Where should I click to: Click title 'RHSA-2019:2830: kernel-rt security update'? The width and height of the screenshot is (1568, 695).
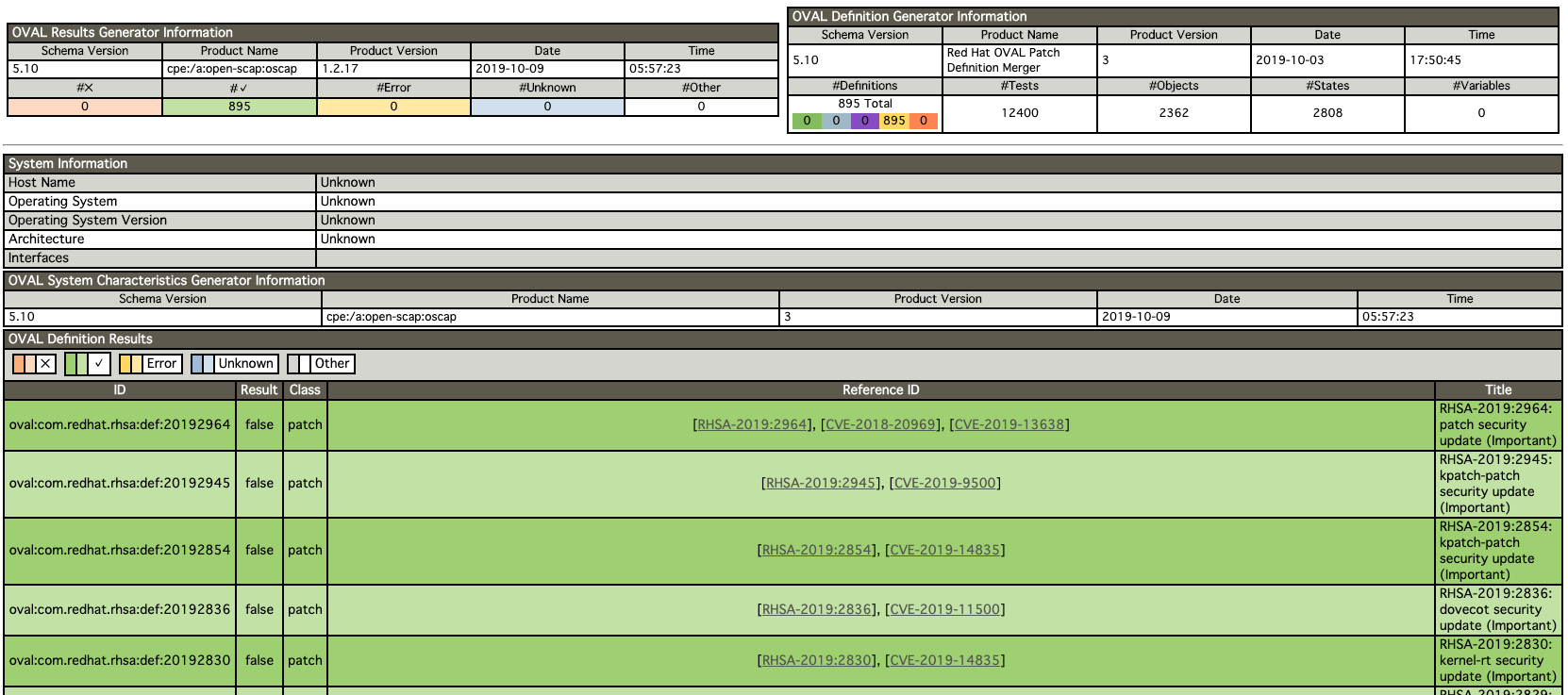click(1498, 660)
